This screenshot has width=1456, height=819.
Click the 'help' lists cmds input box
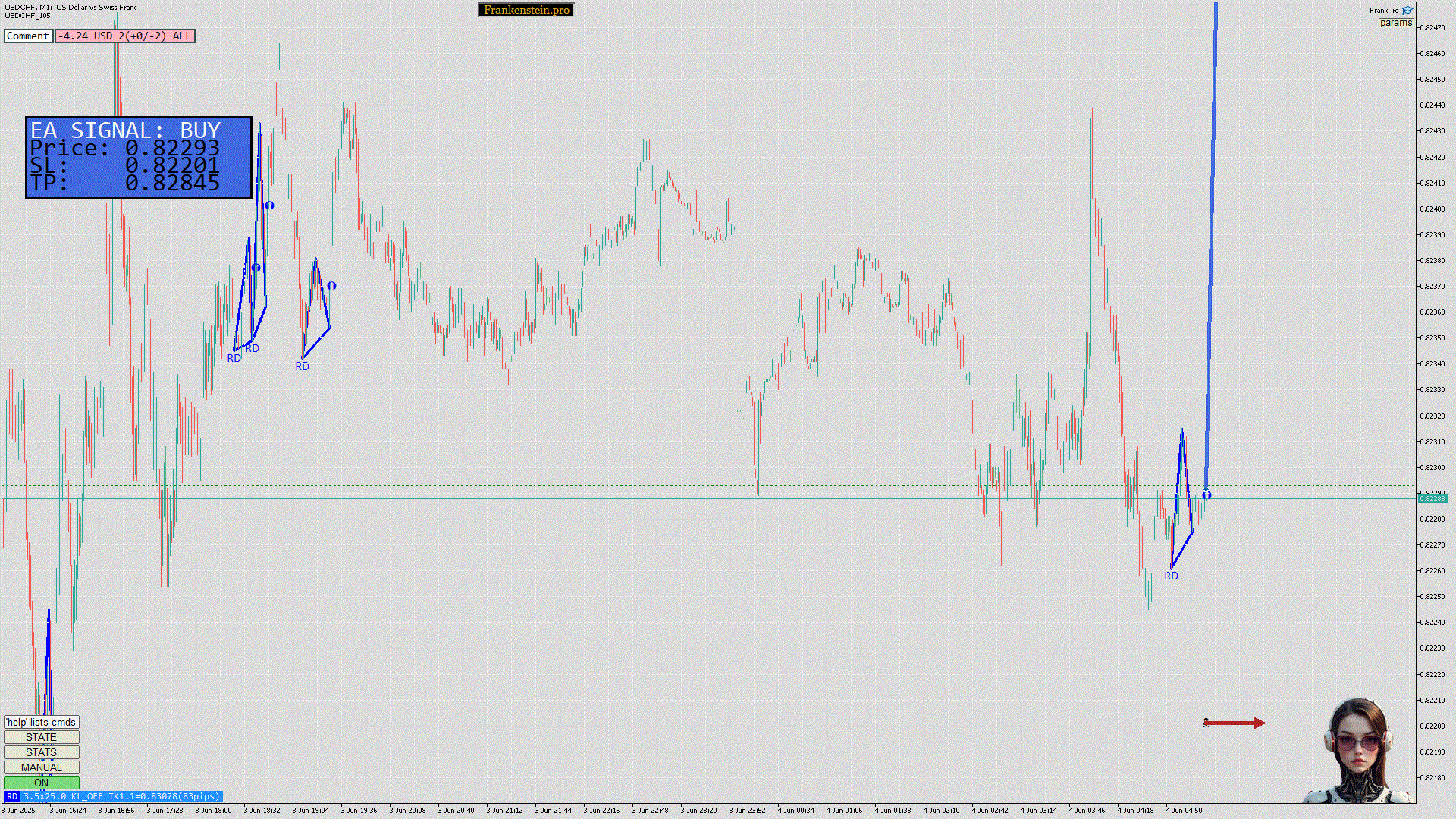41,722
